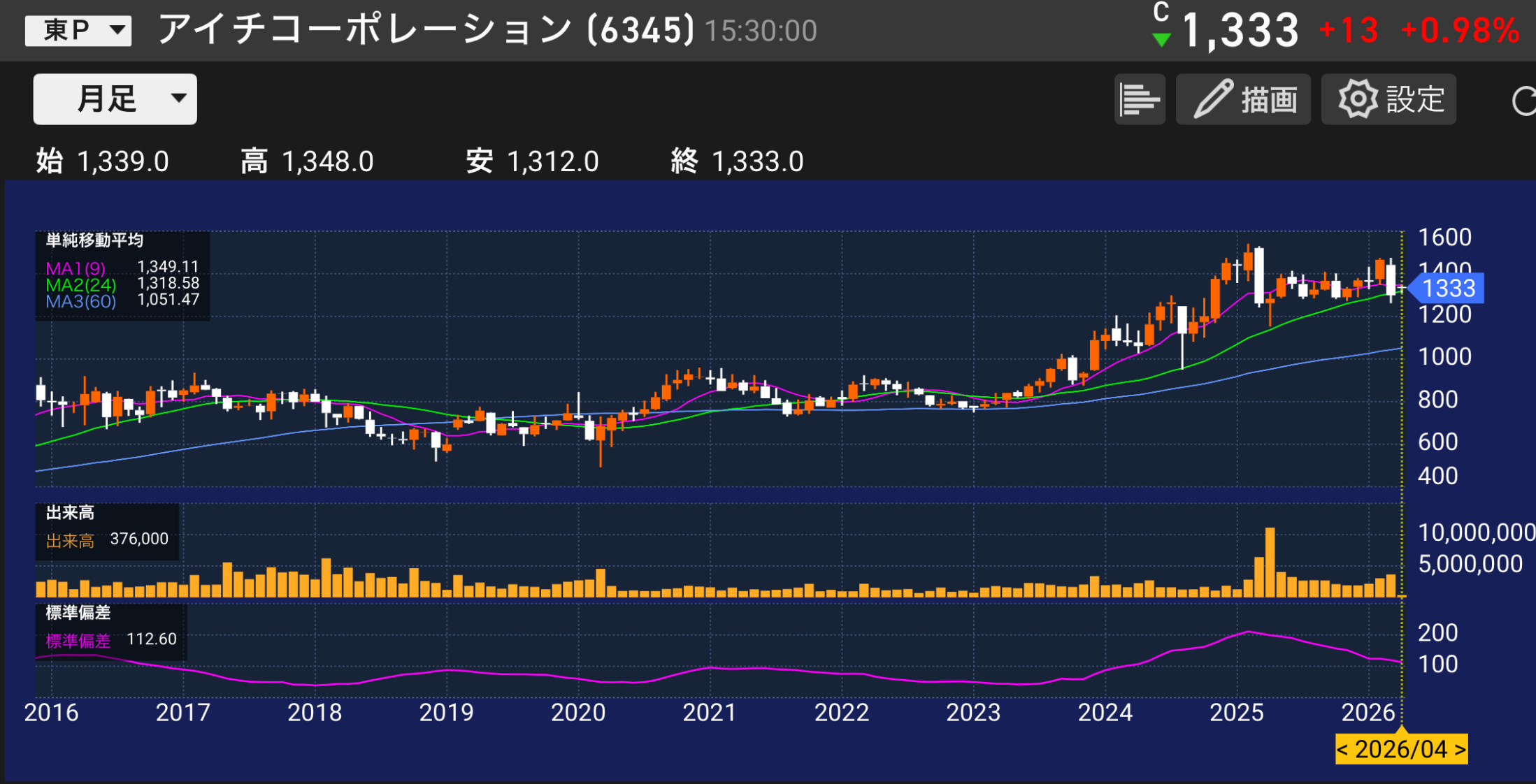The width and height of the screenshot is (1536, 784).
Task: Click the blue 1333 price flag marker
Action: (x=1449, y=287)
